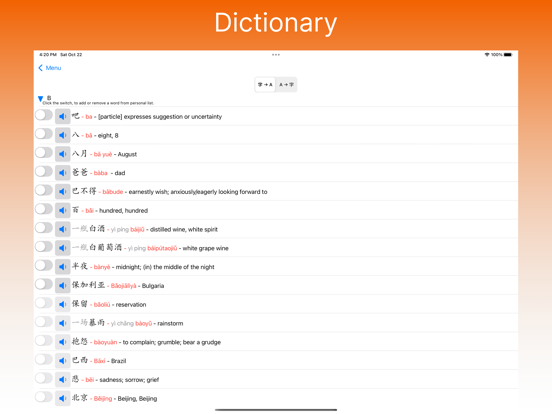
Task: Play audio for 抱怨 to complain
Action: pos(63,342)
